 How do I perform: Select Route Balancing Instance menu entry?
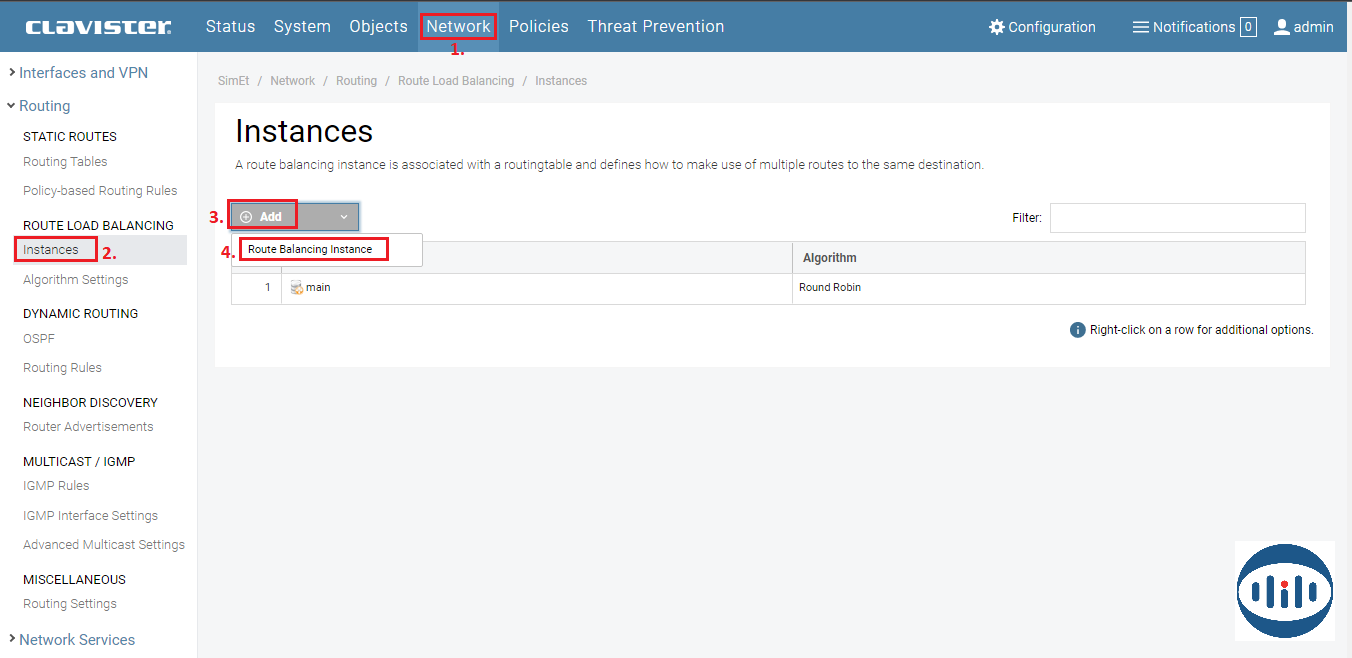pos(311,249)
